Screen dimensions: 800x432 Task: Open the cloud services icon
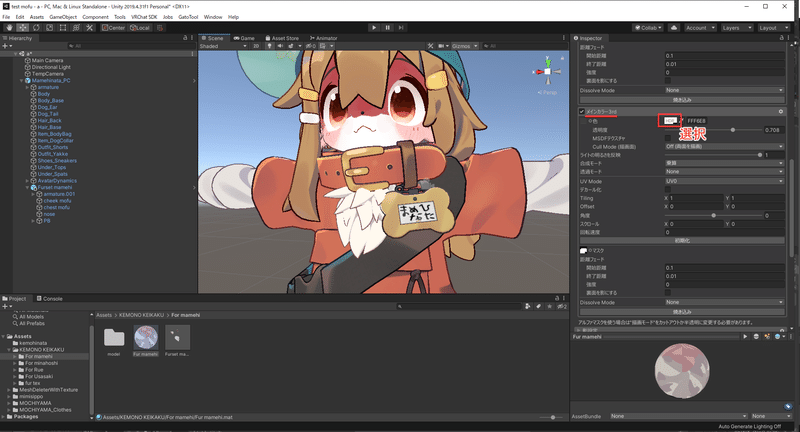click(674, 28)
